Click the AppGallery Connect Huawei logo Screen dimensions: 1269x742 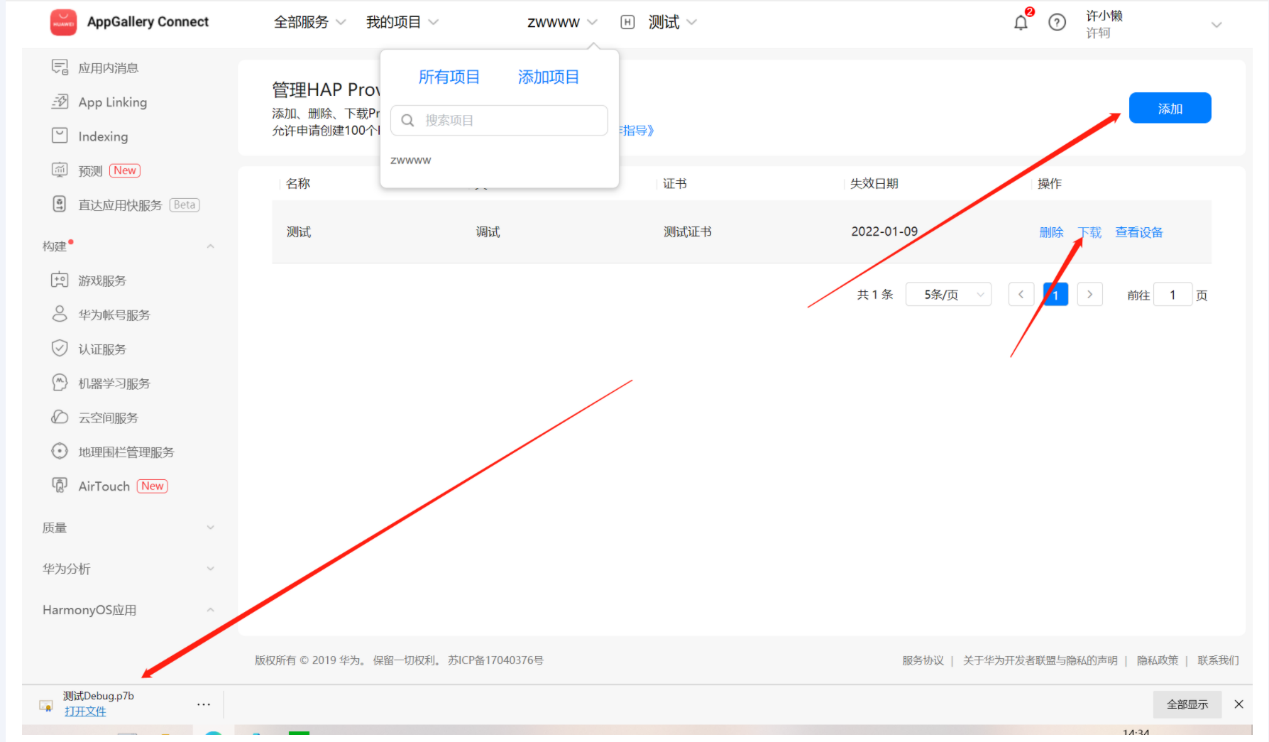tap(64, 22)
